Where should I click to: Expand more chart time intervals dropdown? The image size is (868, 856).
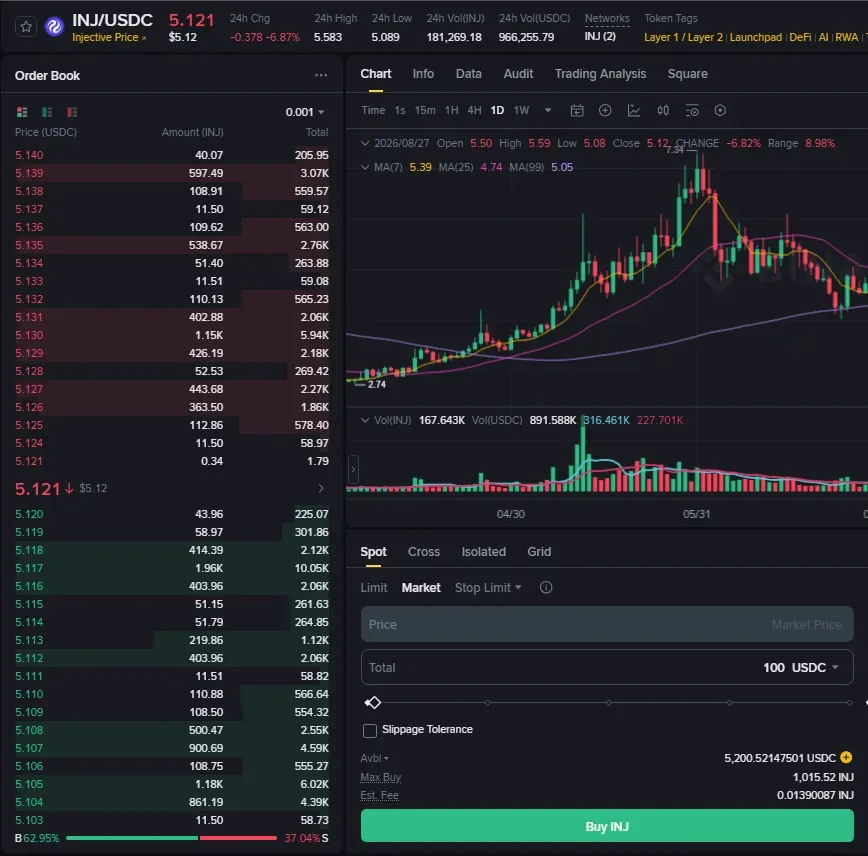(548, 110)
